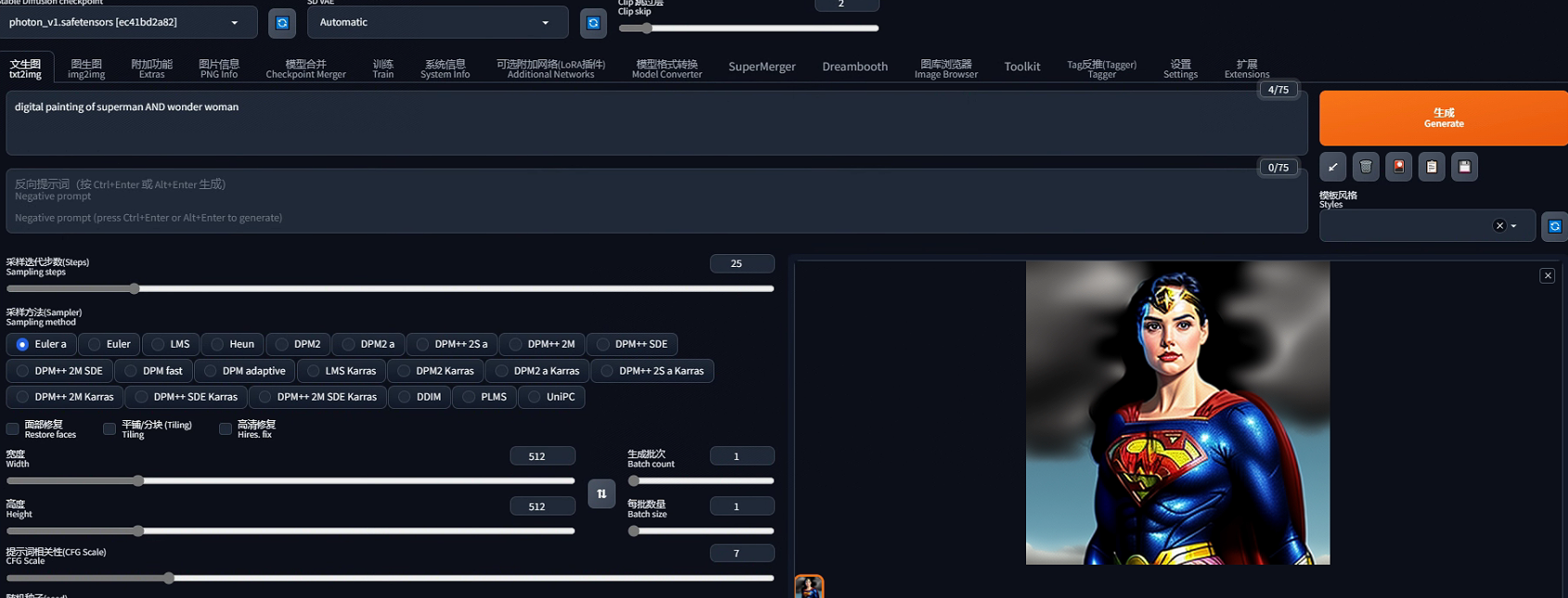The image size is (1568, 598).
Task: Click the generated Superman Wonder Woman image
Action: (1177, 413)
